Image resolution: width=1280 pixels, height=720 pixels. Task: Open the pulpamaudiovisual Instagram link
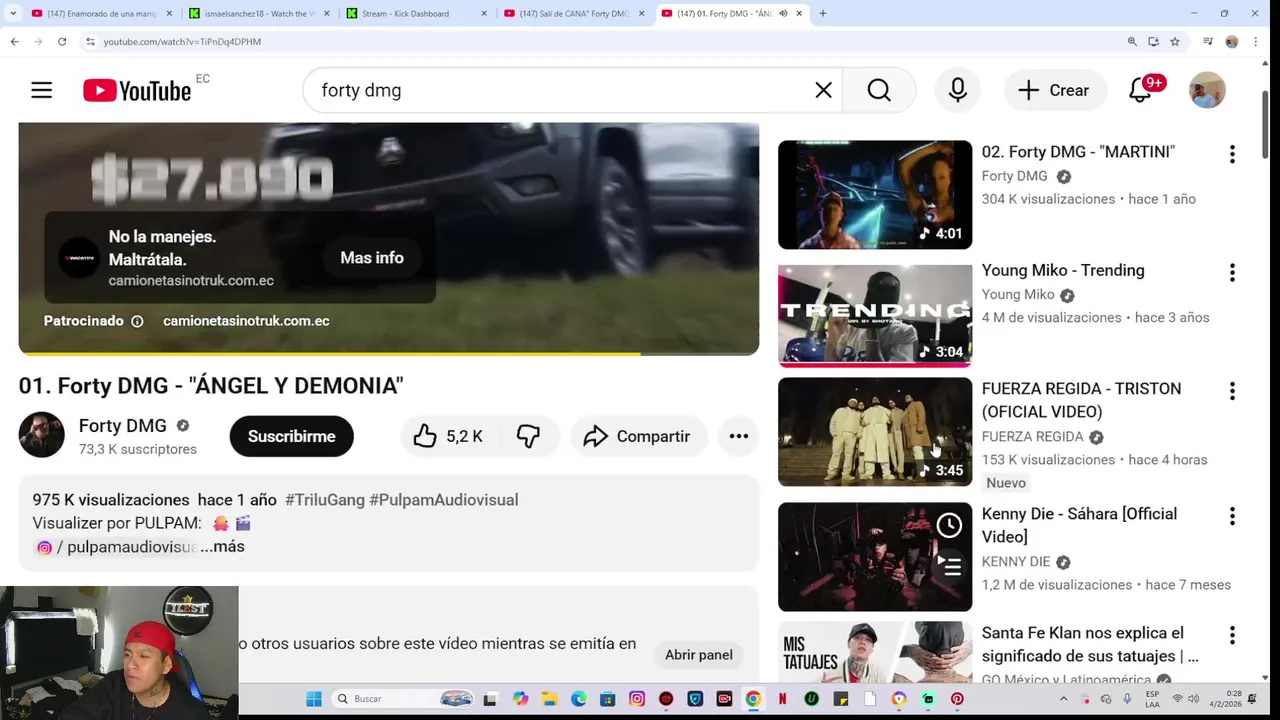[x=115, y=547]
